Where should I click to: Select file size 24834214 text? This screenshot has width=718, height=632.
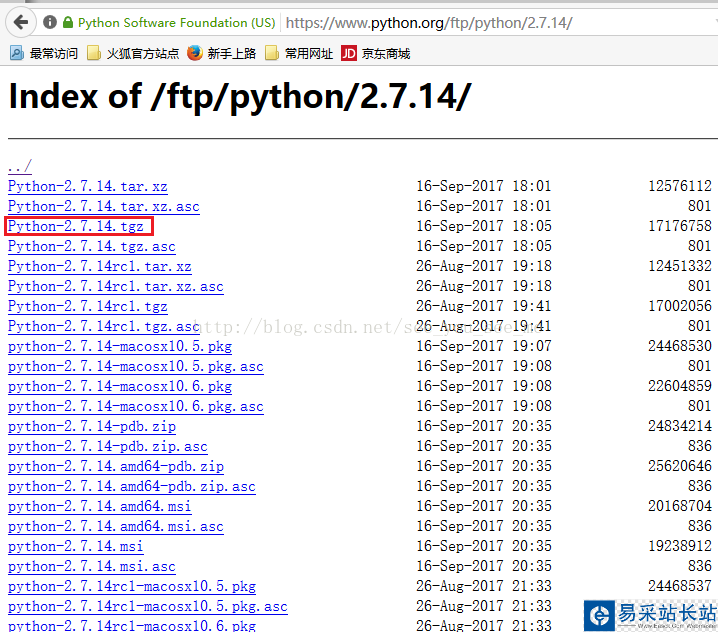tap(680, 426)
